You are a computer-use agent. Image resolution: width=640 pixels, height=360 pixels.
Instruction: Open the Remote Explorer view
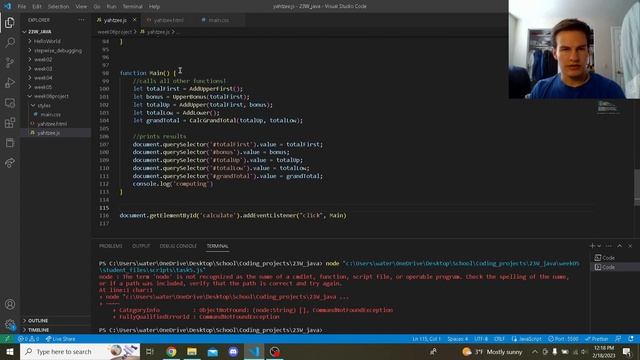point(10,102)
